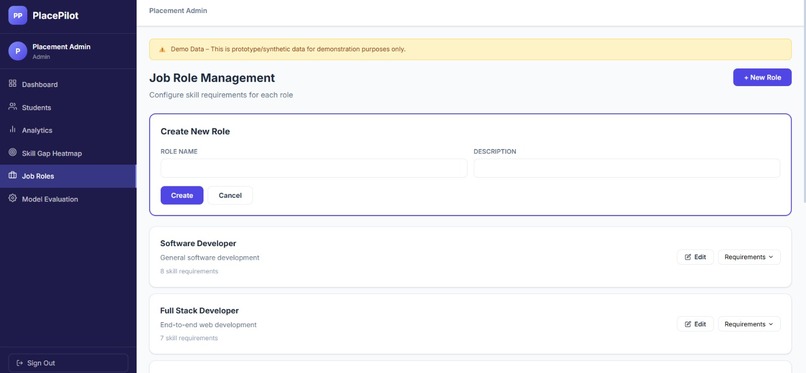806x373 pixels.
Task: Click the Create button
Action: (x=182, y=195)
